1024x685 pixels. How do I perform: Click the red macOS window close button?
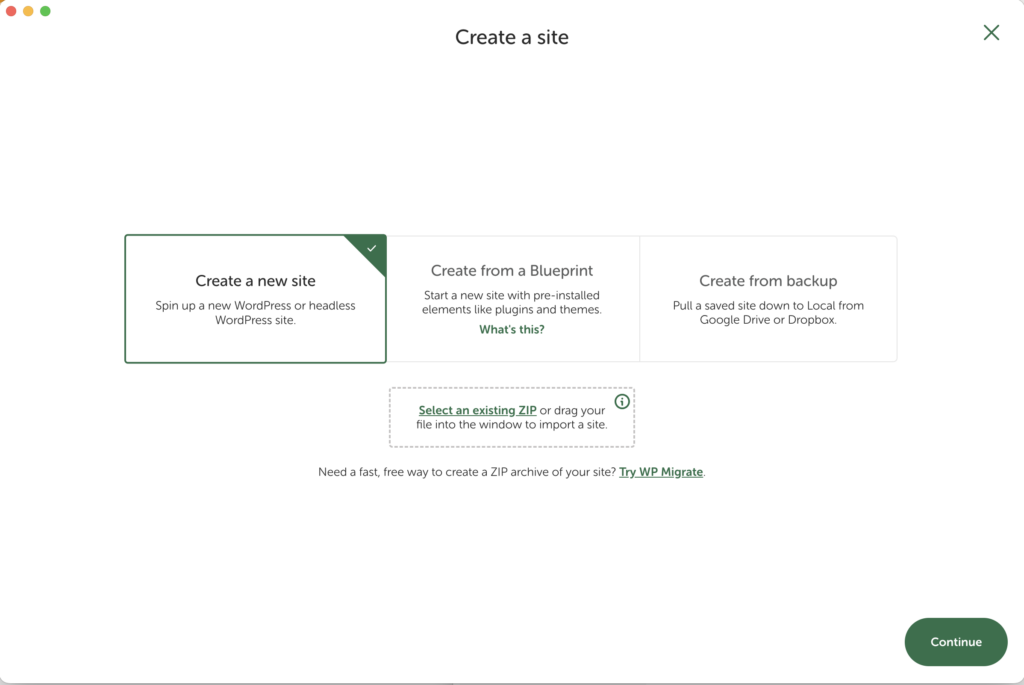pyautogui.click(x=11, y=11)
